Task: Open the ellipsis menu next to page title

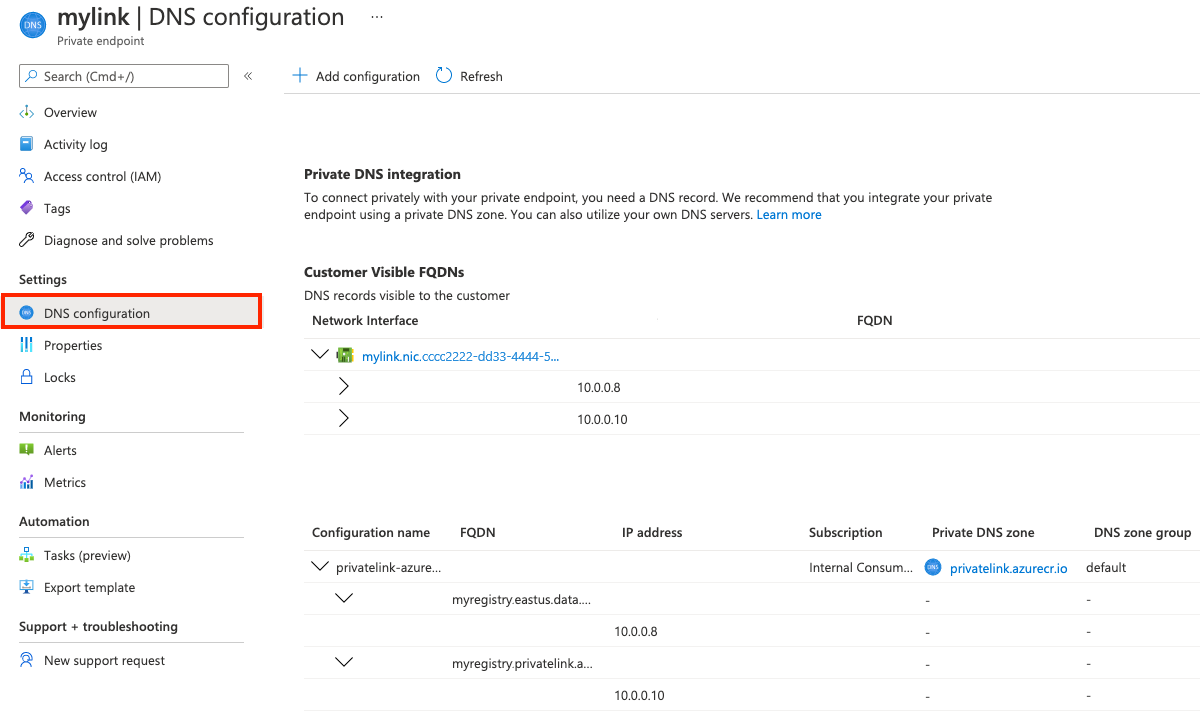Action: 375,16
